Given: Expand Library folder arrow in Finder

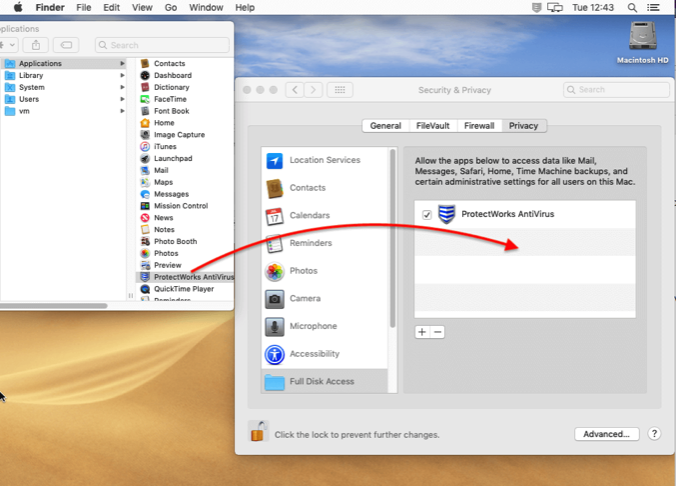Looking at the screenshot, I should [122, 75].
